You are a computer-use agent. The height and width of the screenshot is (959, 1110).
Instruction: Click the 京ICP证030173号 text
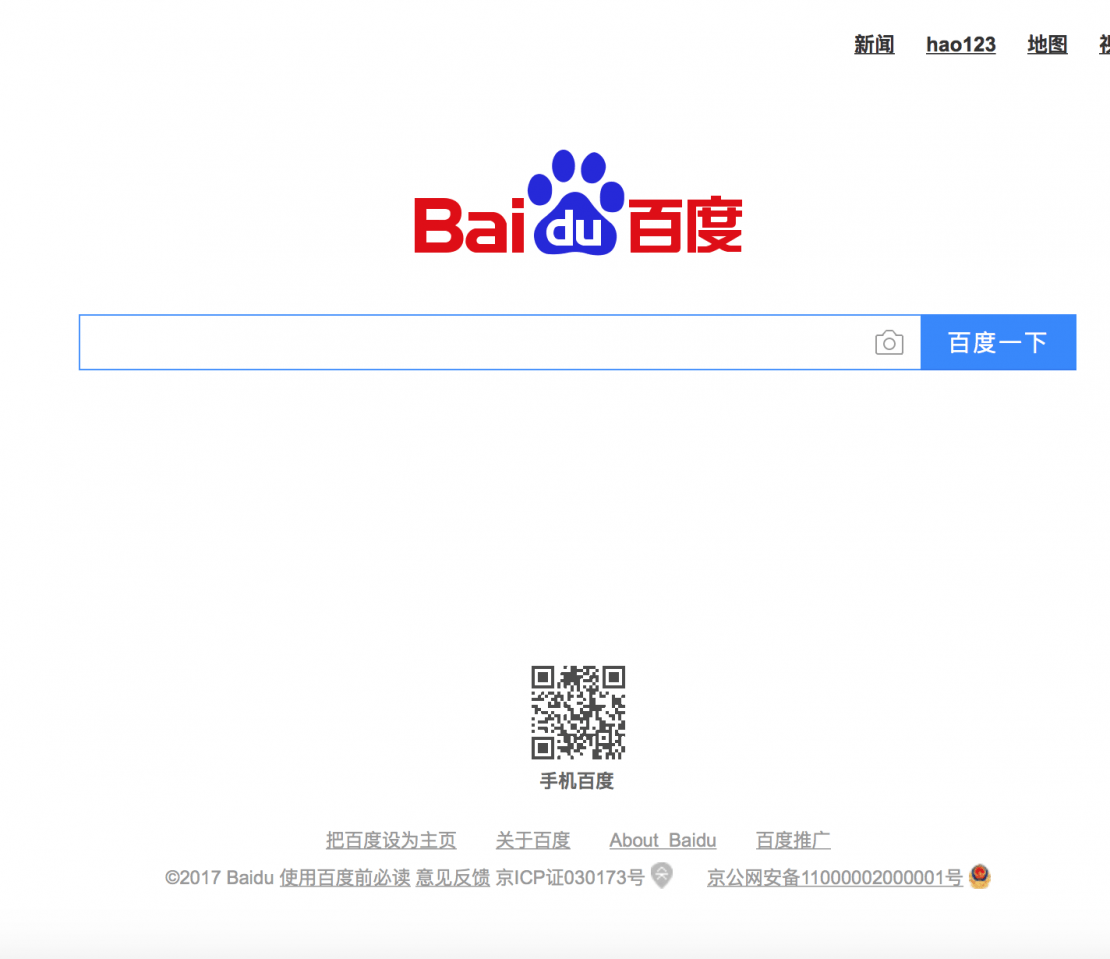point(570,878)
